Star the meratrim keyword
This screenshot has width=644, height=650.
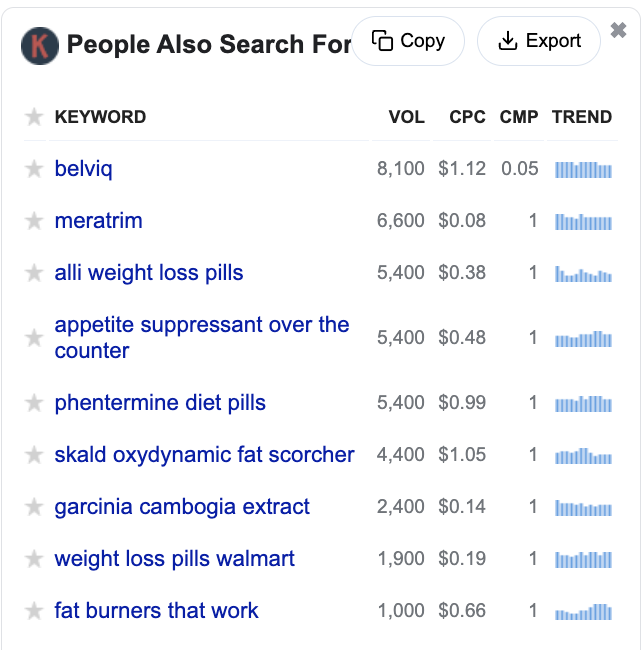pos(34,221)
